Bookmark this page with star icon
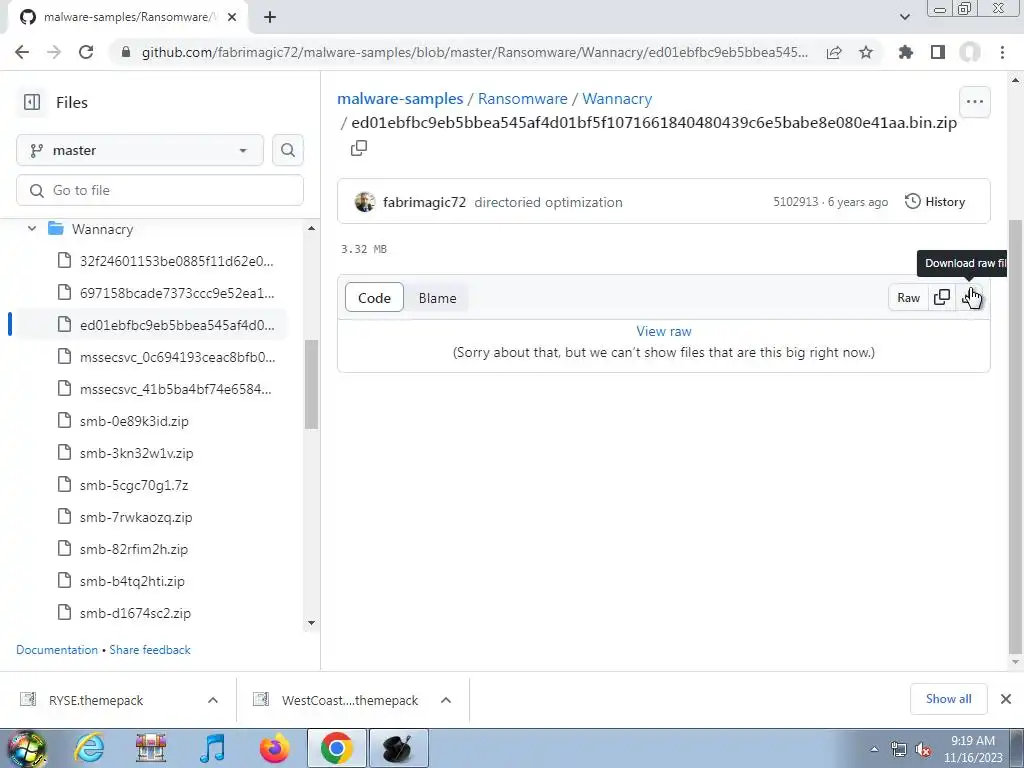The image size is (1024, 768). pos(866,52)
